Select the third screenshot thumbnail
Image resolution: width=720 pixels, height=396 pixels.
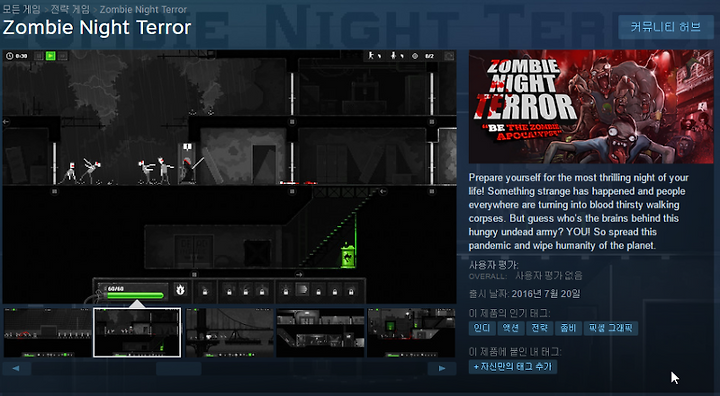click(229, 333)
